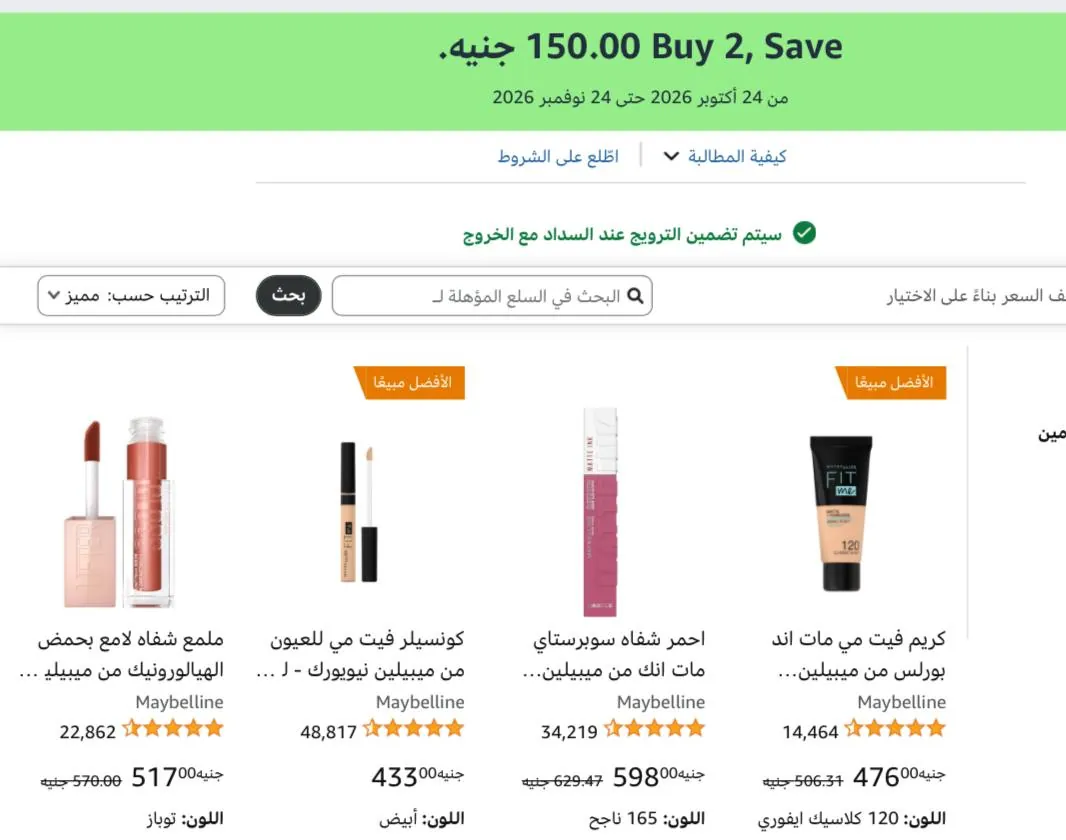
Task: Click star rating of lip gloss with 22,862 reviews
Action: click(173, 729)
